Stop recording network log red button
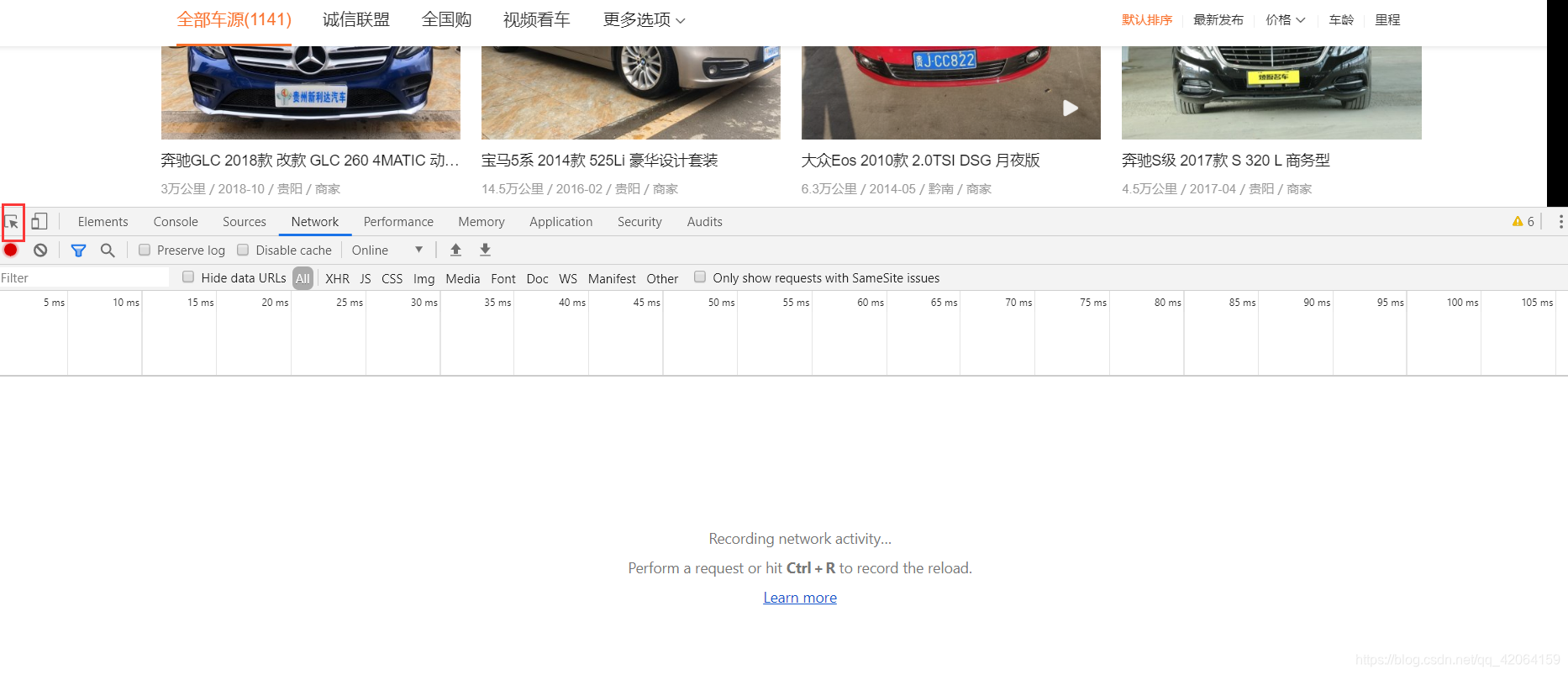The image size is (1568, 675). [x=11, y=250]
